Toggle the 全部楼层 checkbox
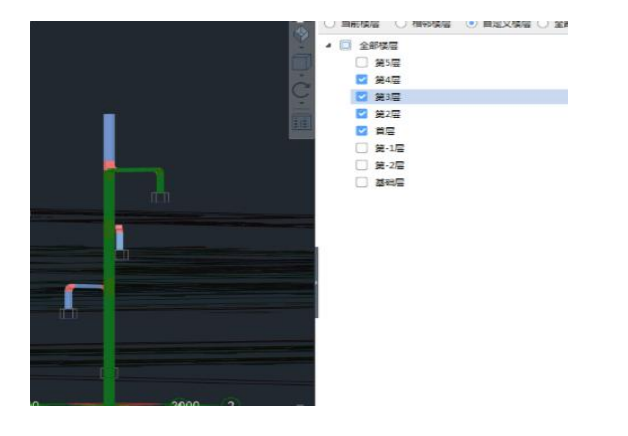628x436 pixels. [x=345, y=45]
